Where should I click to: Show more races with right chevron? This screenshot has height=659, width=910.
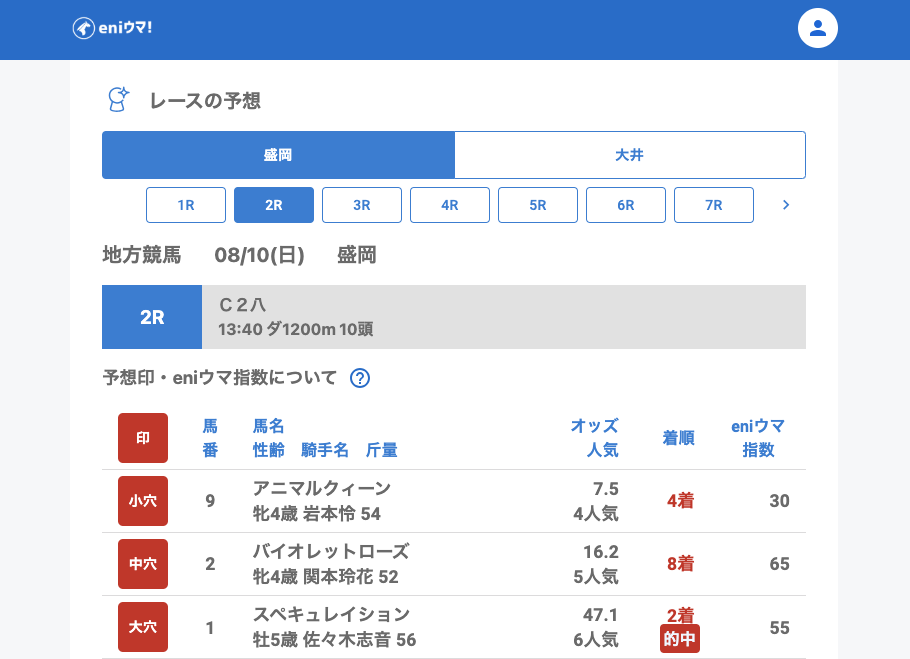(x=786, y=205)
